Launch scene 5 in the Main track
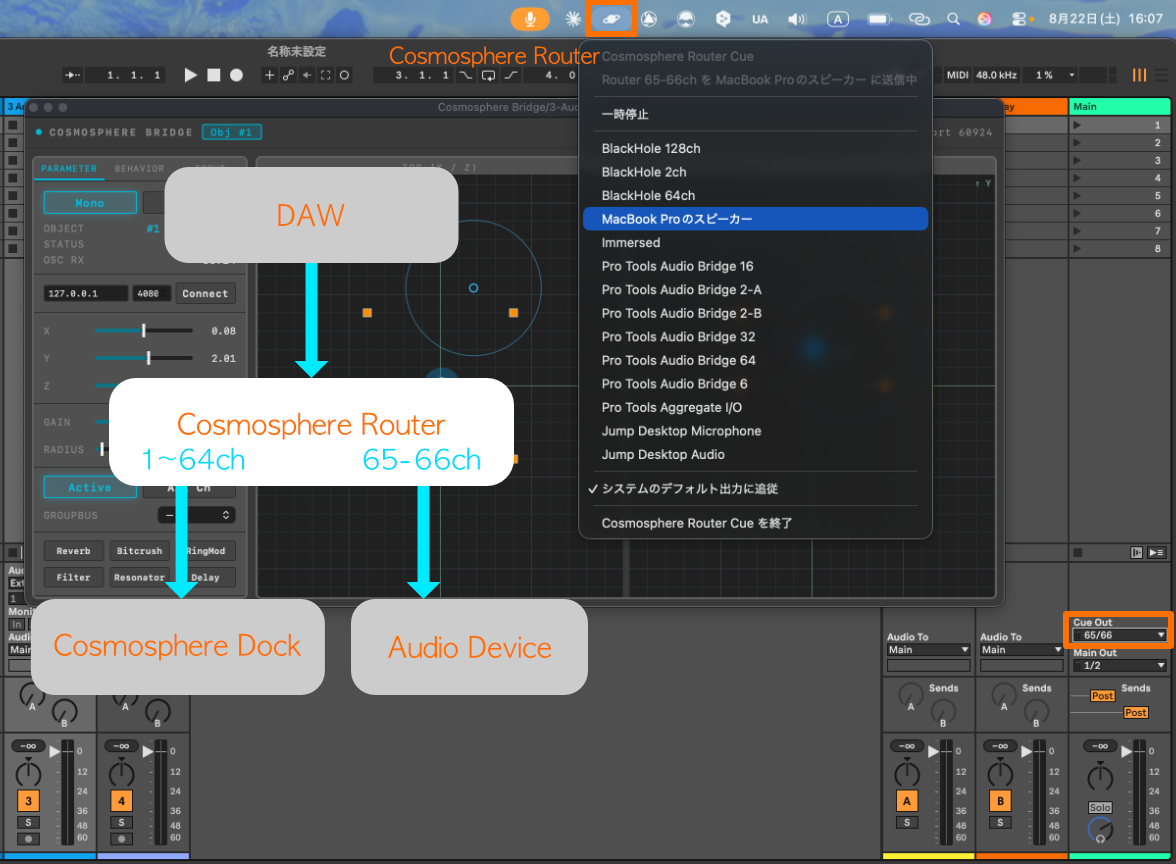The image size is (1176, 864). pyautogui.click(x=1077, y=196)
